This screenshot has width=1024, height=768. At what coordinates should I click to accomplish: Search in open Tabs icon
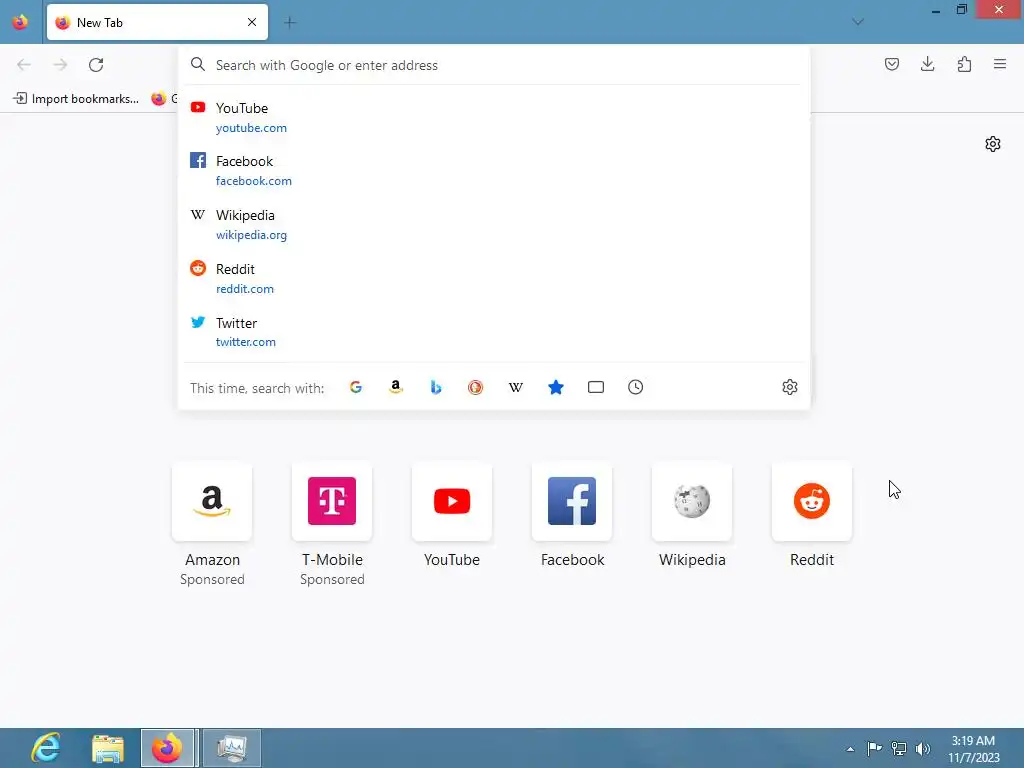click(x=596, y=387)
